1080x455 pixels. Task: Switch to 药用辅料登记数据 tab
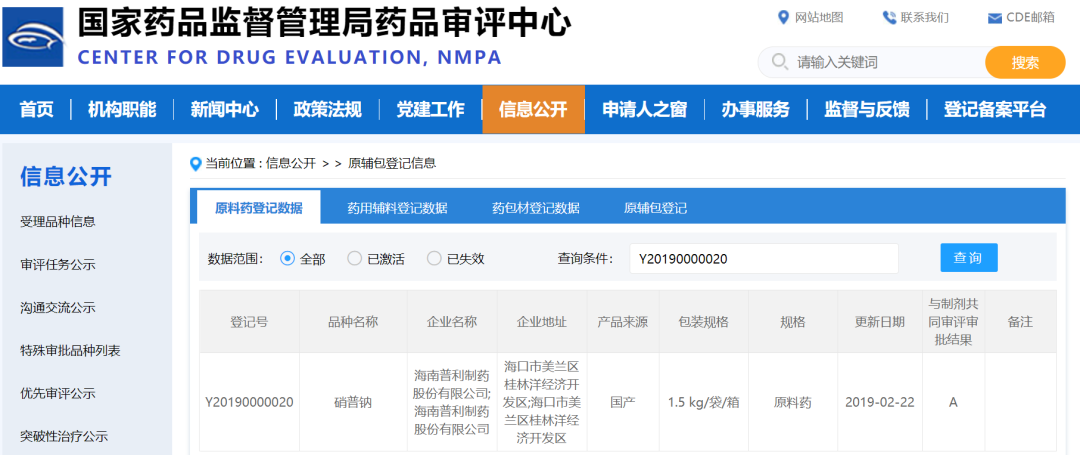coord(397,208)
